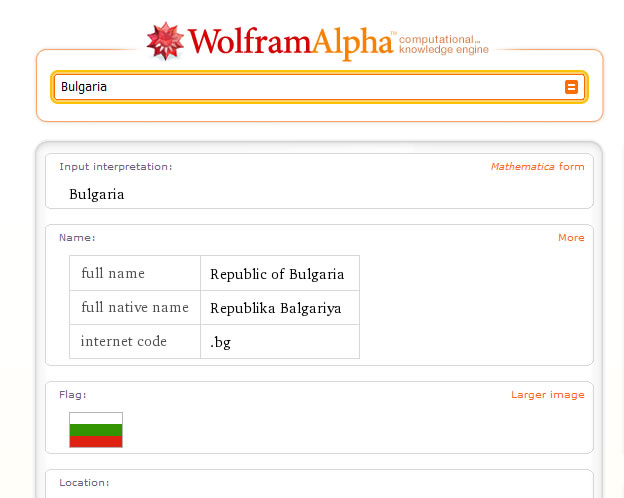Select the 'Republic of Bulgaria' cell
The width and height of the screenshot is (624, 498).
click(x=280, y=273)
